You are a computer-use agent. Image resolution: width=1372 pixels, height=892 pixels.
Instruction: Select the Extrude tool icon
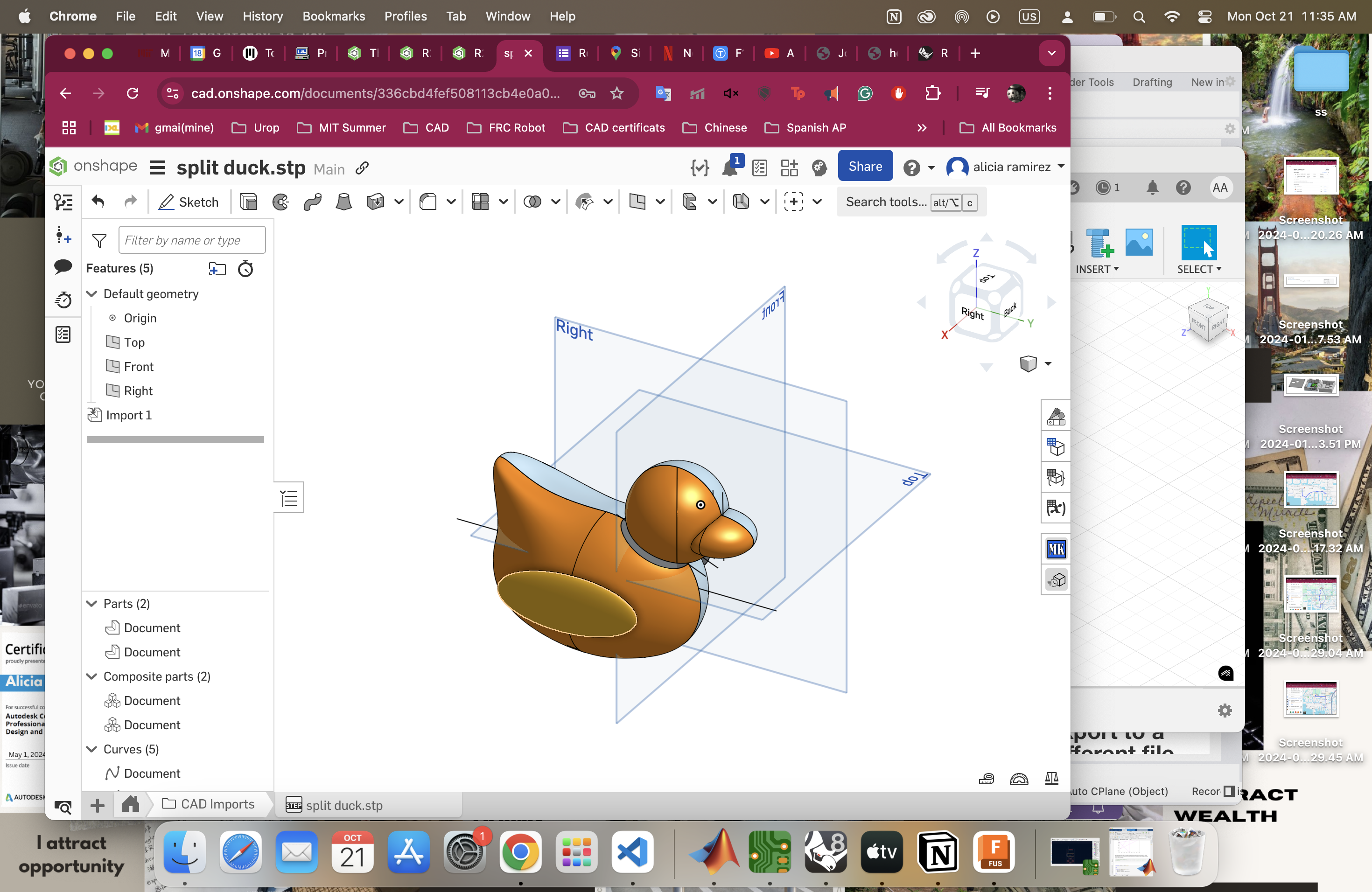248,202
